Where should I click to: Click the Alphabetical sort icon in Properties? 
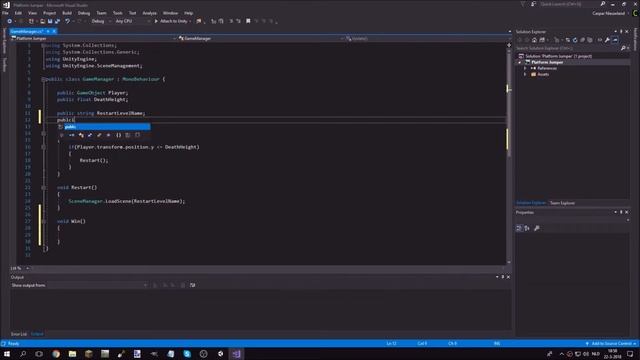(x=527, y=228)
